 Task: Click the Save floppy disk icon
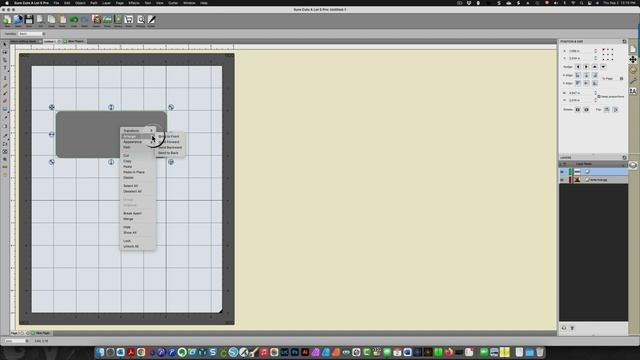[x=29, y=20]
